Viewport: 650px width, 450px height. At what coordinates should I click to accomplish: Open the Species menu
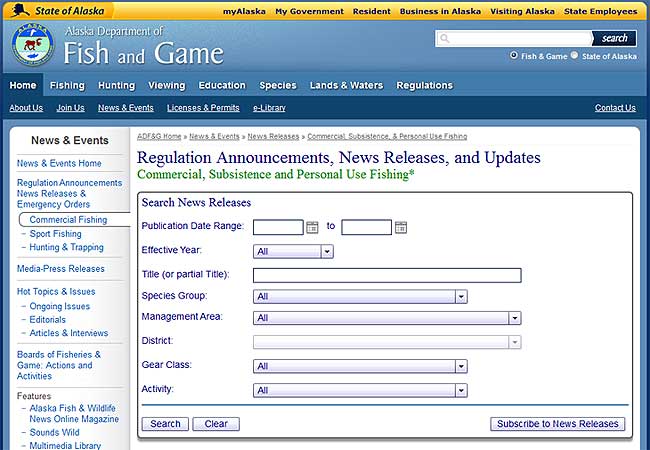278,85
